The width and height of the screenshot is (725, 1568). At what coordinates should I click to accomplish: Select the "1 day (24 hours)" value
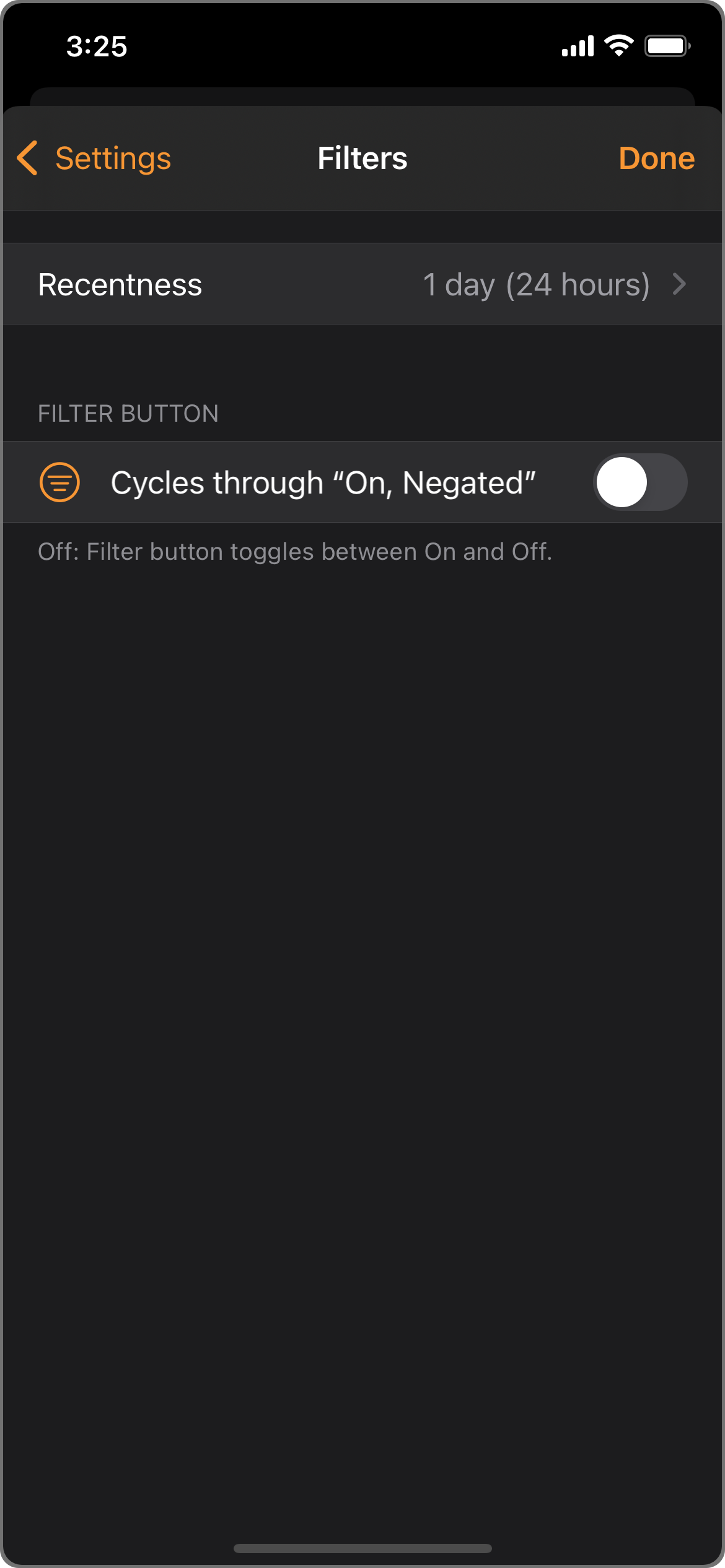(x=536, y=285)
